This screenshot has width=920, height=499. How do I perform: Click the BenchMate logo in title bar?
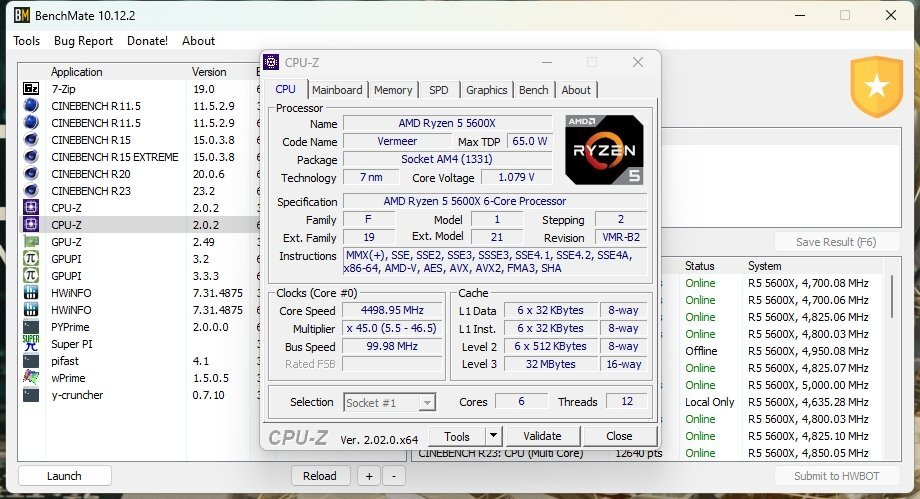coord(22,15)
